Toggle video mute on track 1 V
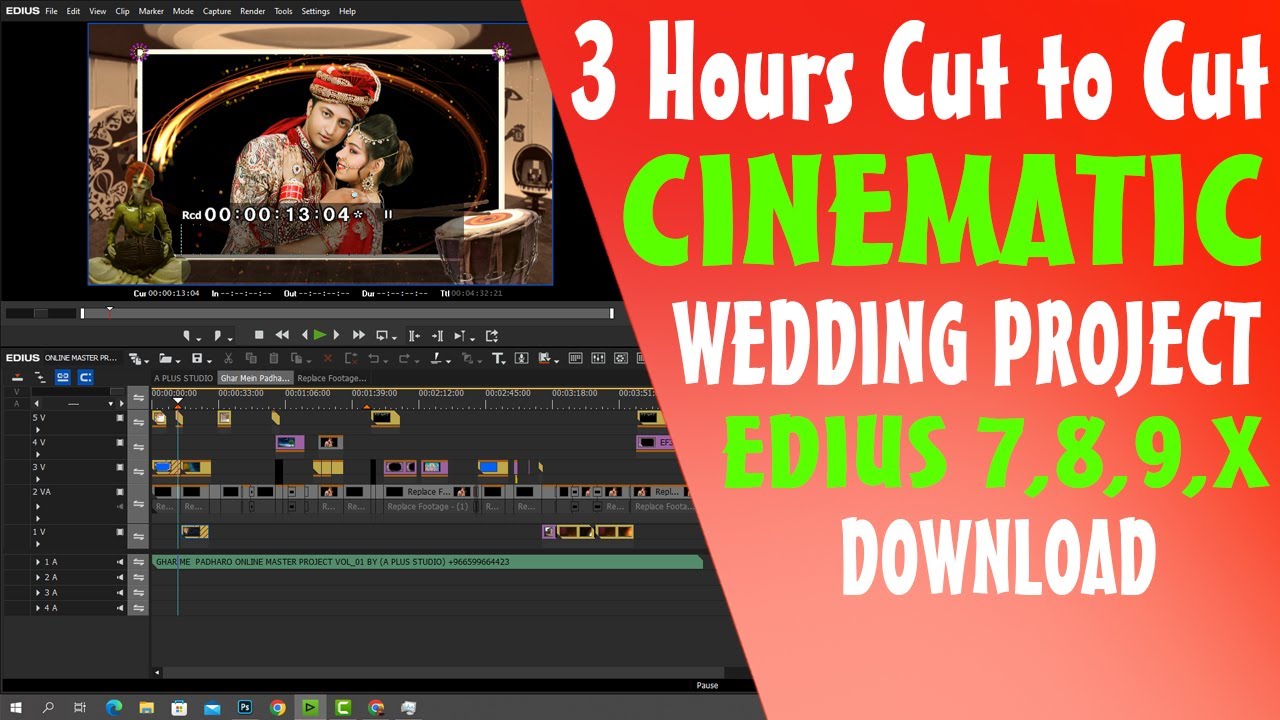 (120, 532)
